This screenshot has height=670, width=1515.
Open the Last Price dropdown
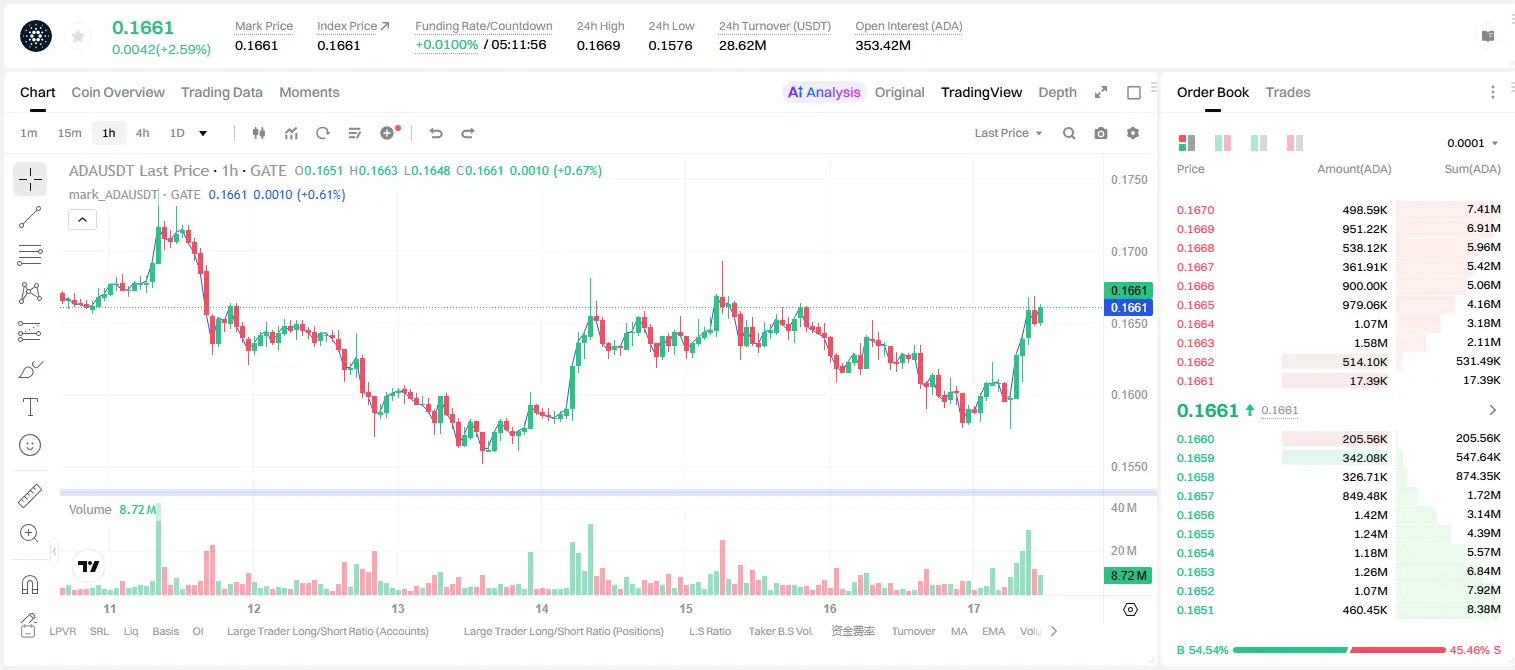[1008, 133]
